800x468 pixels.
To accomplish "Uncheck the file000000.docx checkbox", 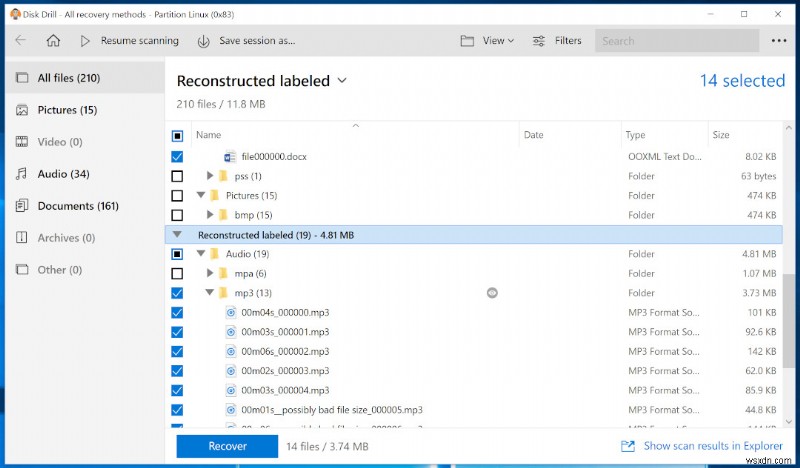I will tap(177, 157).
